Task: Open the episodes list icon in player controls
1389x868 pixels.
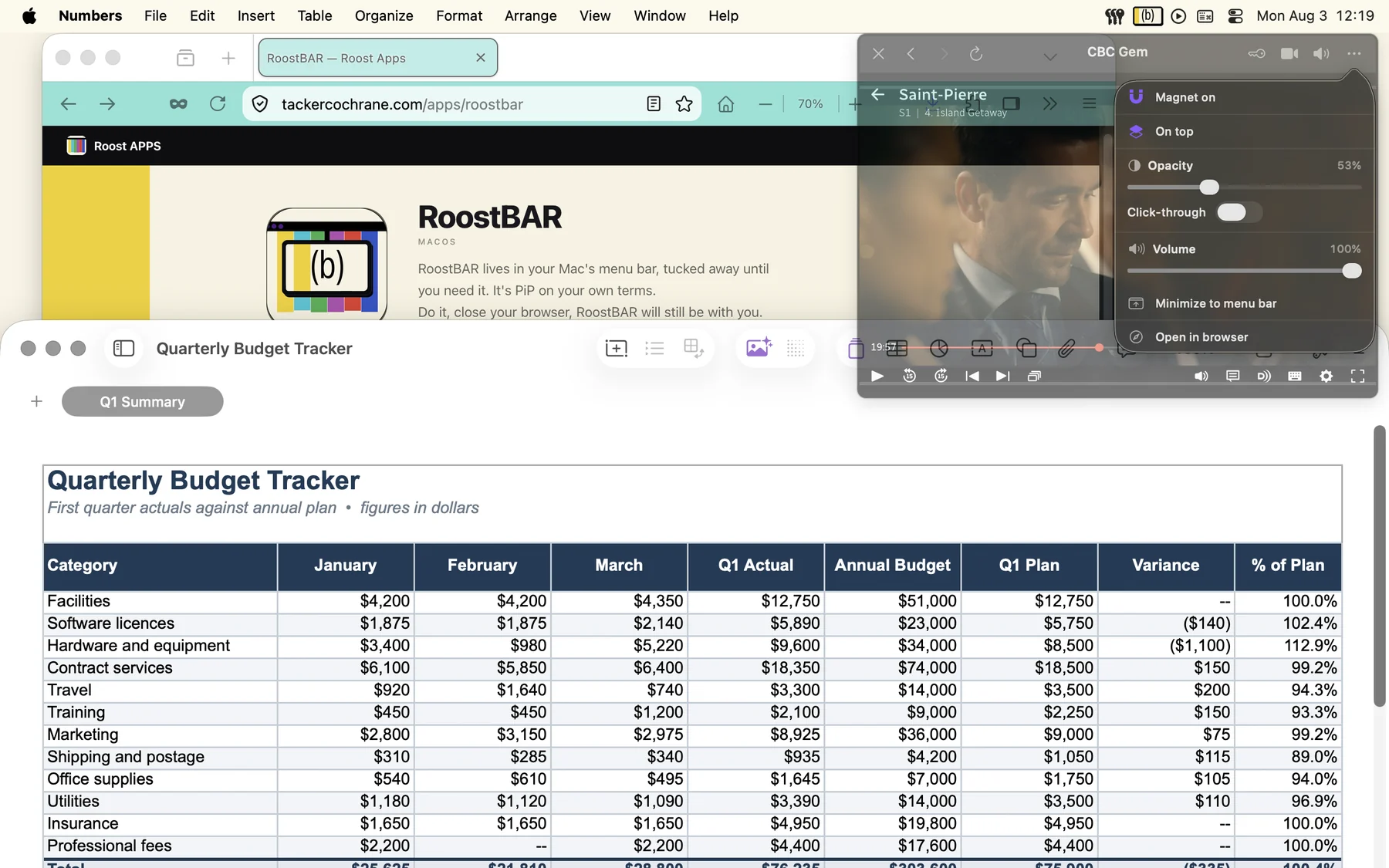Action: click(1035, 376)
